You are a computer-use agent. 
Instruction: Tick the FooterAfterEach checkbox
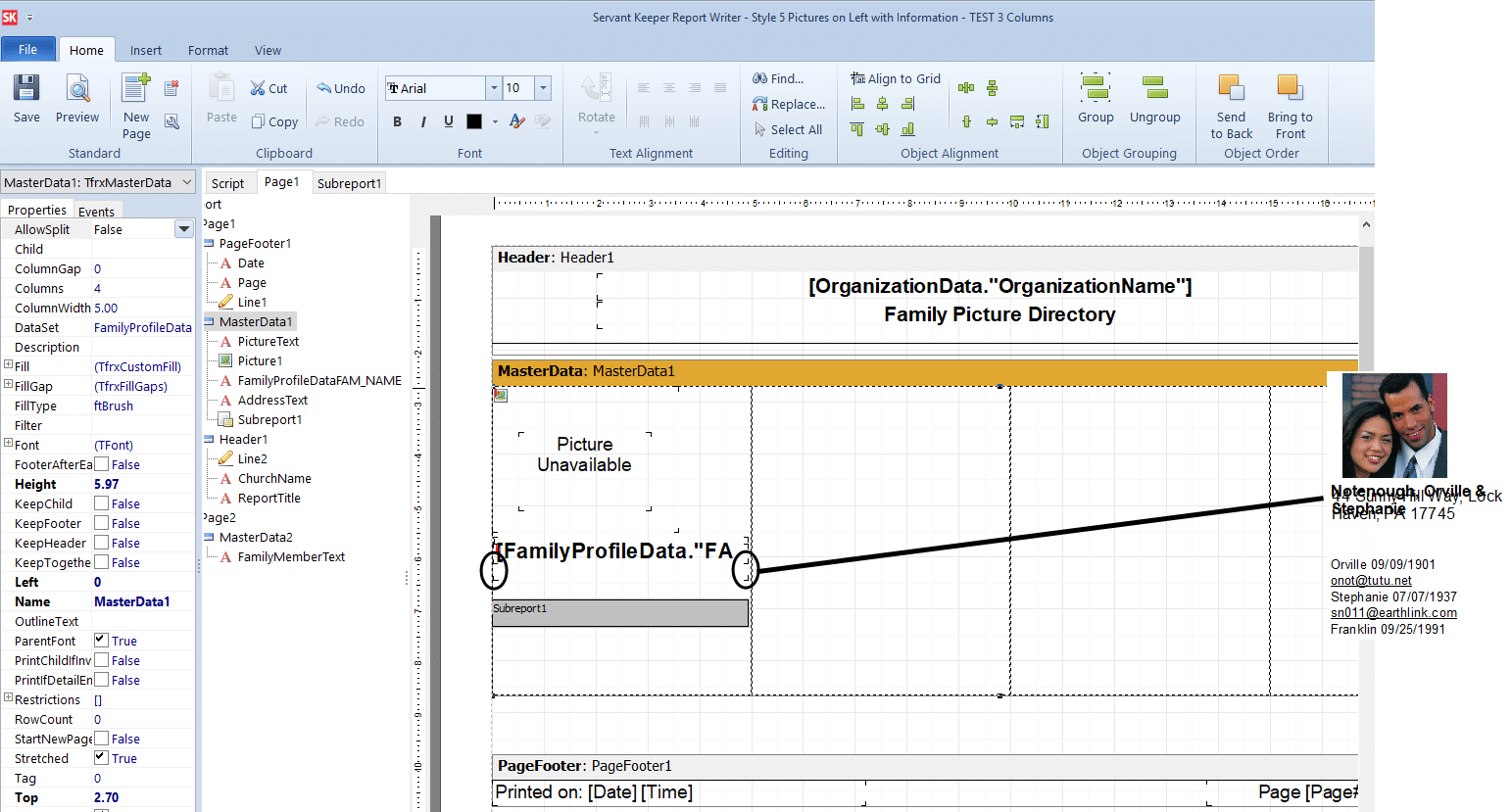(101, 464)
